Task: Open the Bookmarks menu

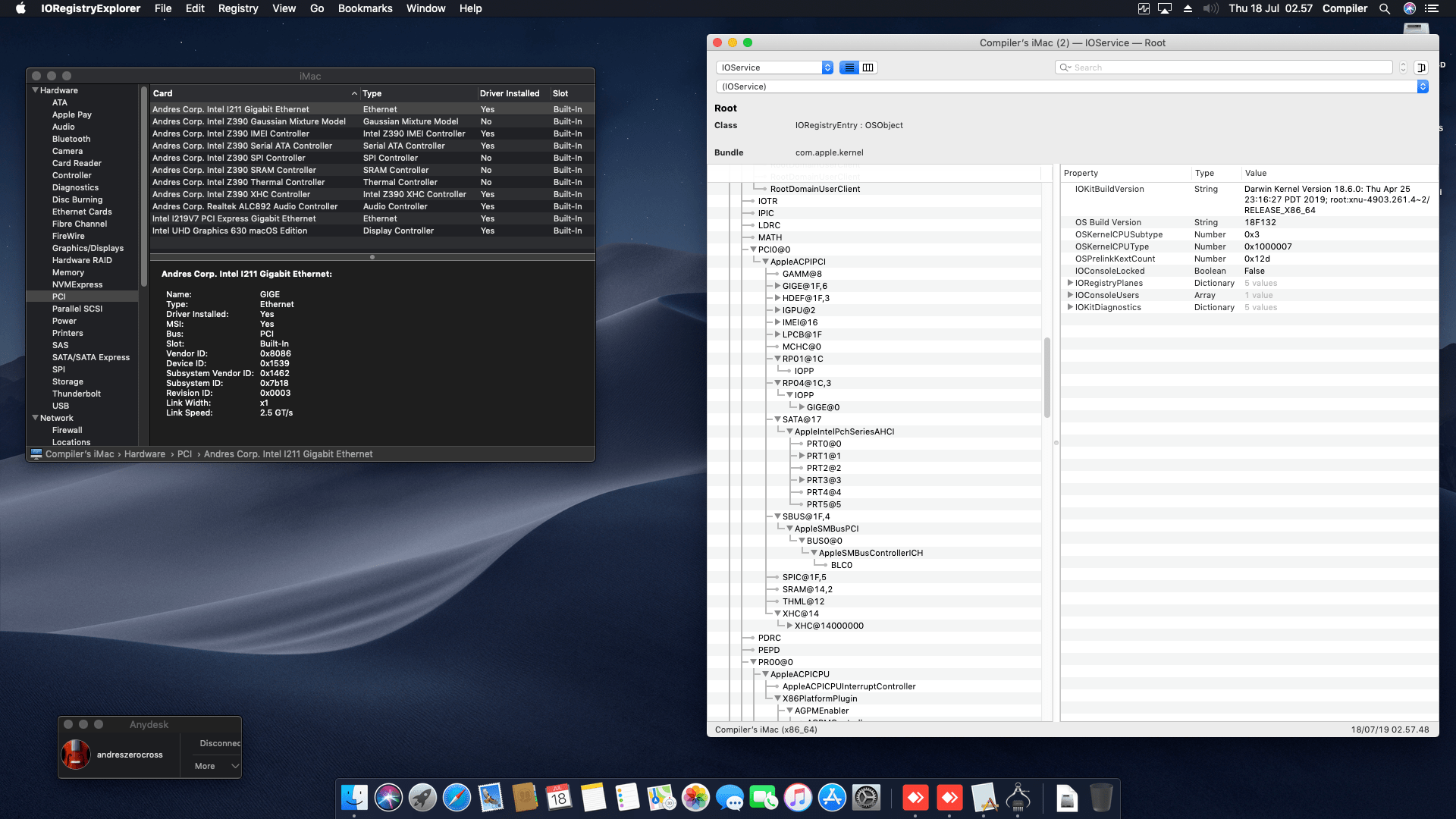Action: [365, 8]
